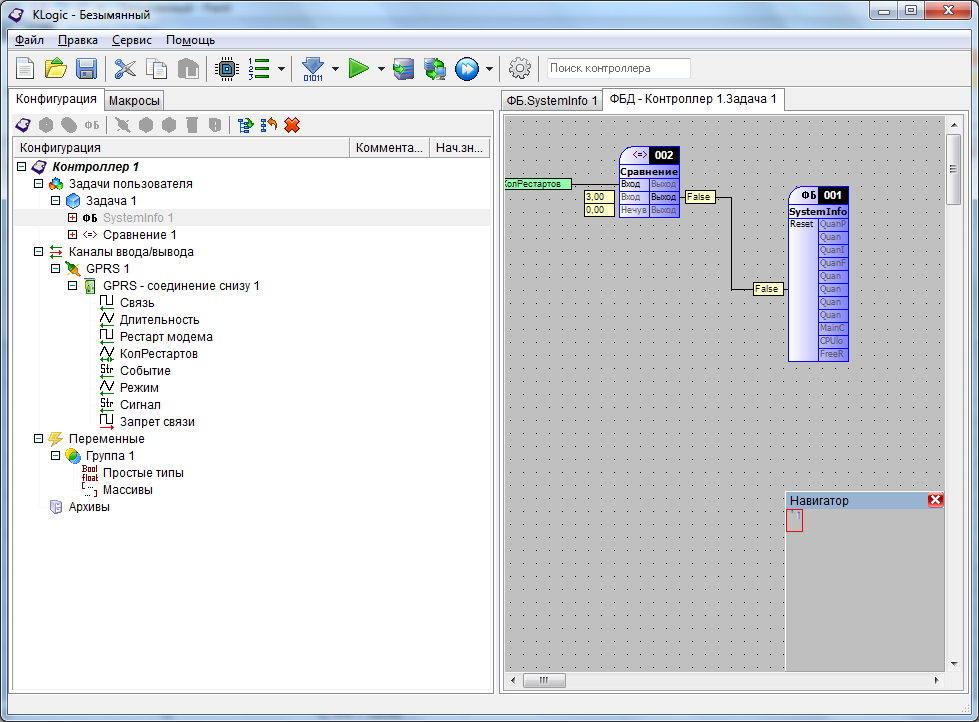Switch to the Макросы tab

134,101
